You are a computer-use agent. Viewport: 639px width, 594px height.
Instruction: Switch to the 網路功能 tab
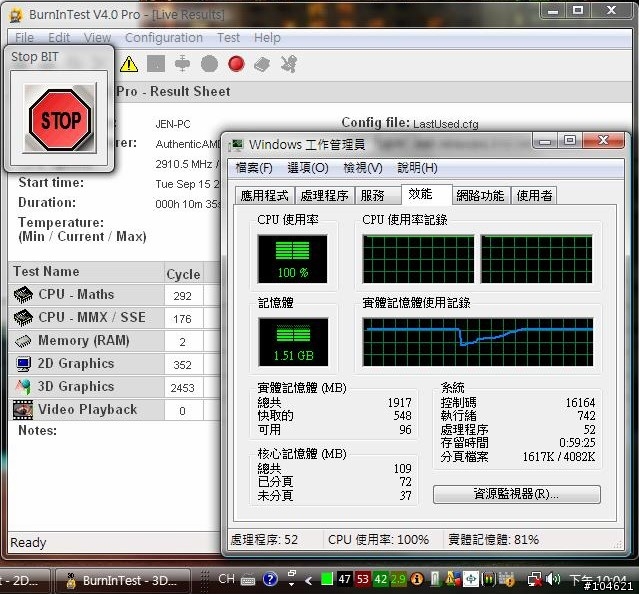(x=480, y=196)
